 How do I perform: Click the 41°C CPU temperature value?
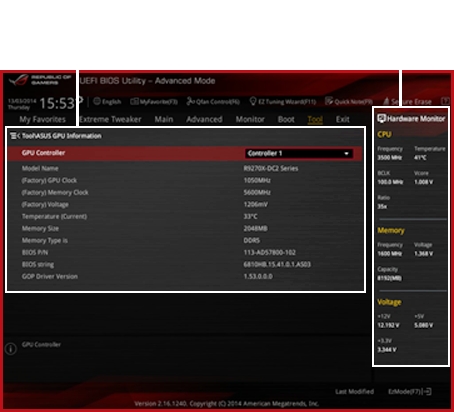click(x=420, y=157)
